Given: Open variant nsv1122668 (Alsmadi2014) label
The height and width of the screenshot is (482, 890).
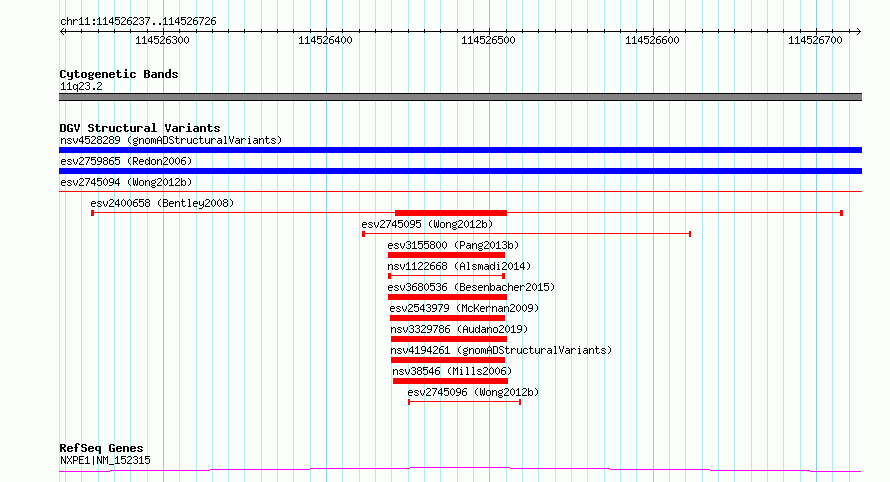Looking at the screenshot, I should [x=459, y=266].
